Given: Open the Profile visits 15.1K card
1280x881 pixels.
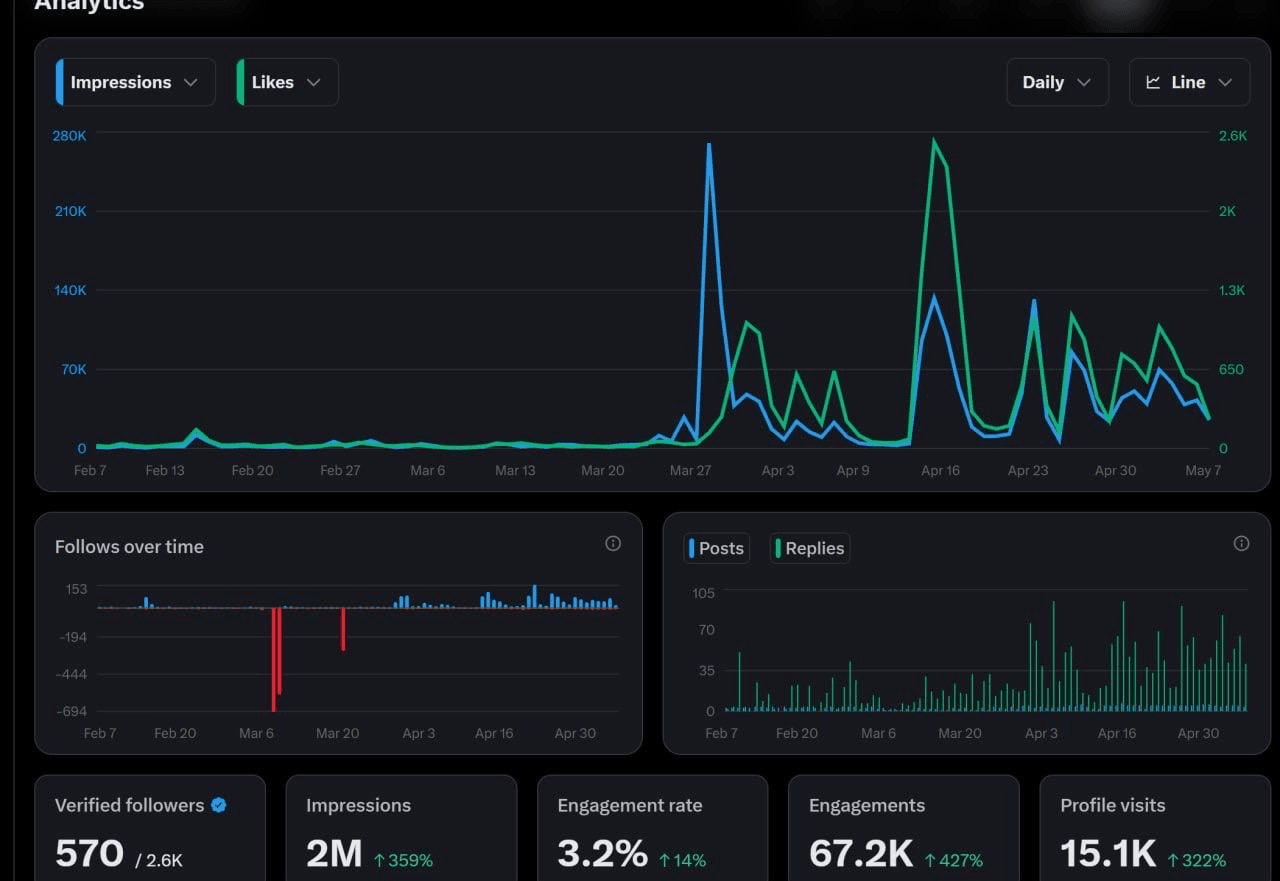Looking at the screenshot, I should [1155, 828].
